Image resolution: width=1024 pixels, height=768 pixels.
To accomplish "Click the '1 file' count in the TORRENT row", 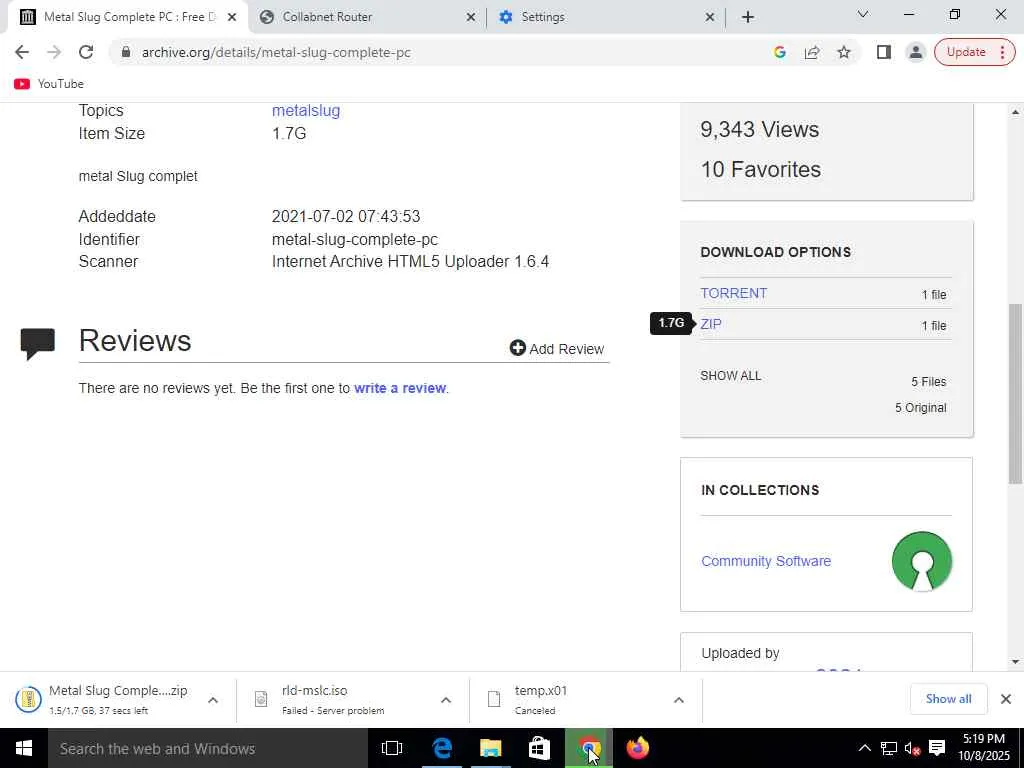I will [934, 295].
